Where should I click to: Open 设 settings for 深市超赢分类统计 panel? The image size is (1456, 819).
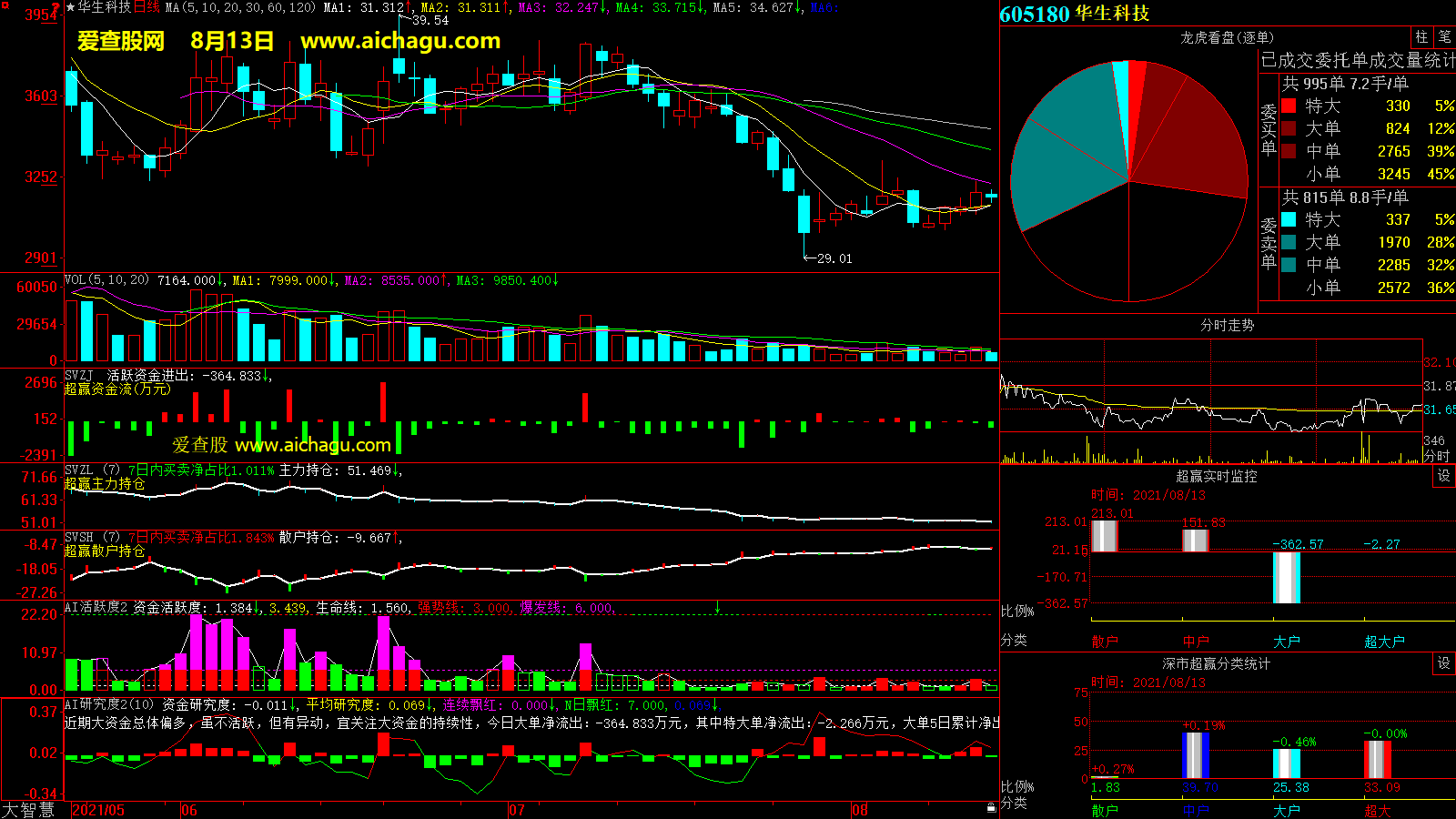1443,663
